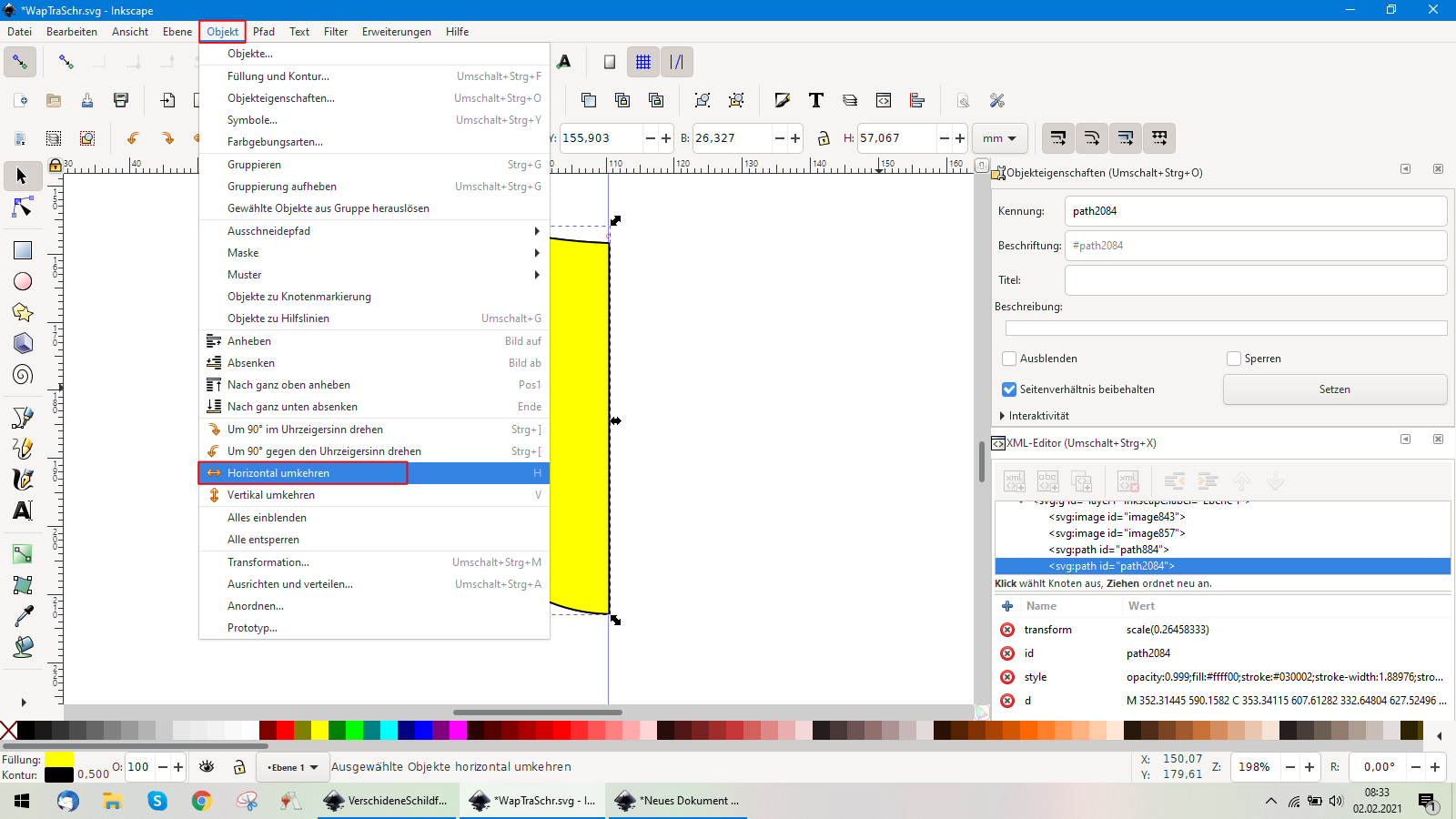The height and width of the screenshot is (819, 1456).
Task: Open the Ausschneidepfad submenu
Action: pyautogui.click(x=268, y=231)
